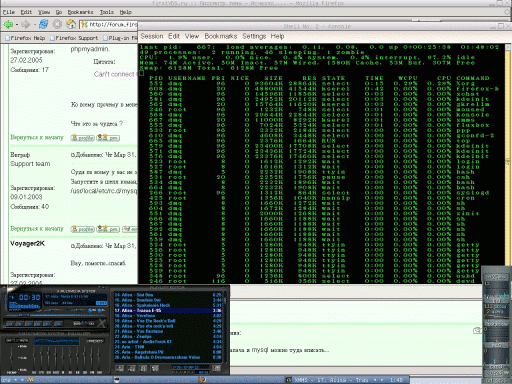Open Firefox Edit menu
512x384 pixels.
point(26,12)
